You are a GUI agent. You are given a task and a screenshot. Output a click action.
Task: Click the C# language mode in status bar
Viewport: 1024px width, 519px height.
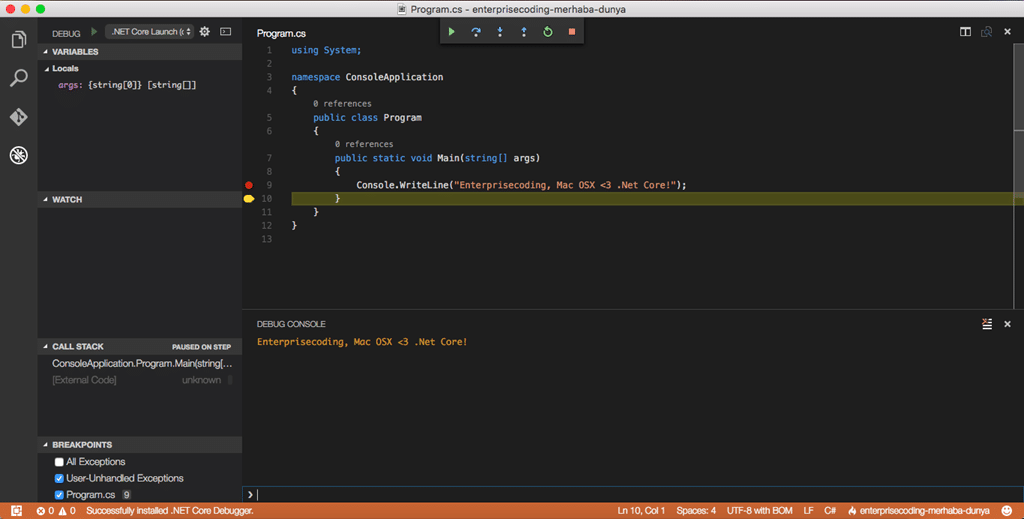click(x=830, y=511)
